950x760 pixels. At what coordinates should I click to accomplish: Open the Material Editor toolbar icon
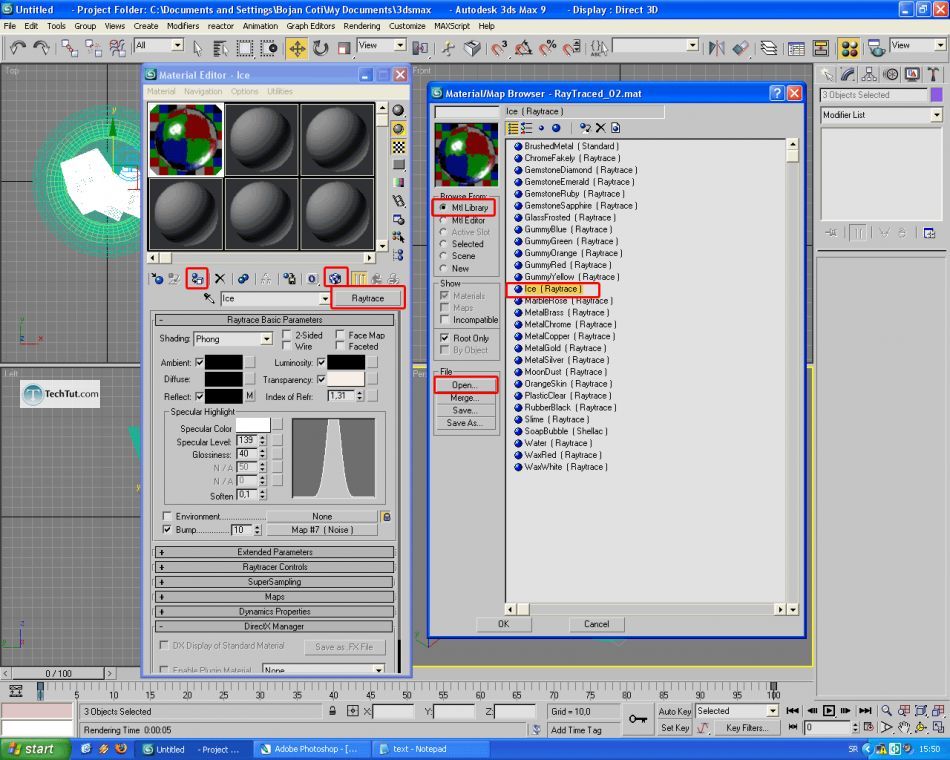tap(849, 47)
